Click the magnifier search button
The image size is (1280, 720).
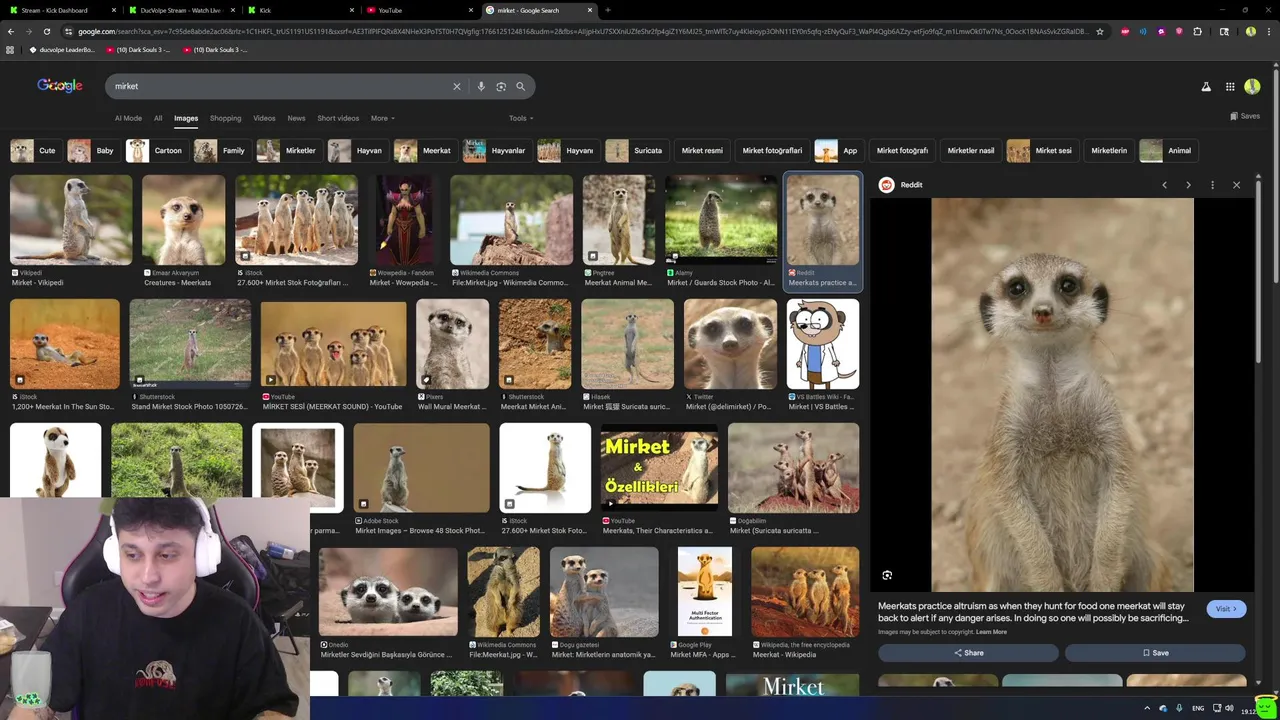coord(520,86)
